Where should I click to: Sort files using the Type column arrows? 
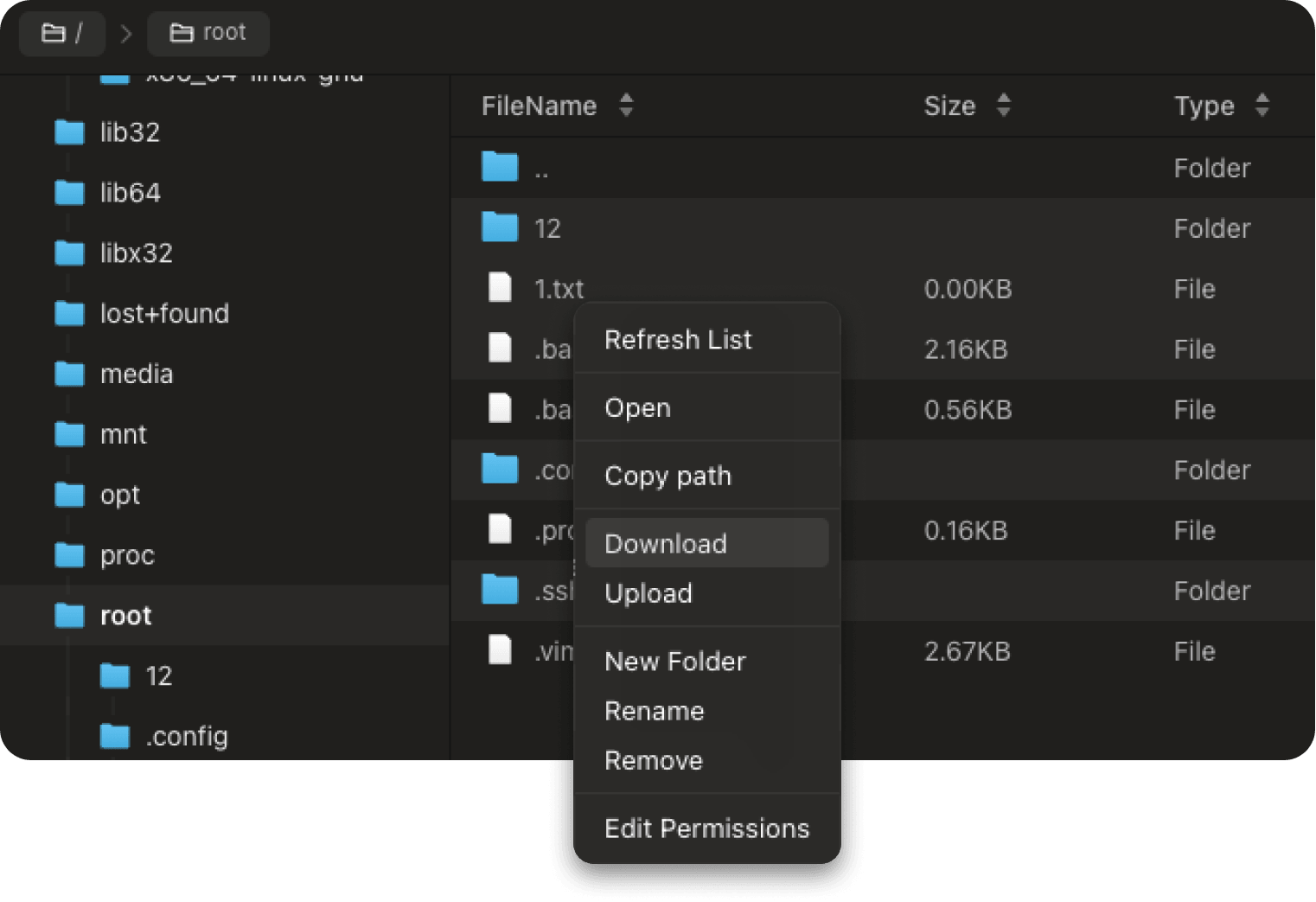tap(1262, 106)
